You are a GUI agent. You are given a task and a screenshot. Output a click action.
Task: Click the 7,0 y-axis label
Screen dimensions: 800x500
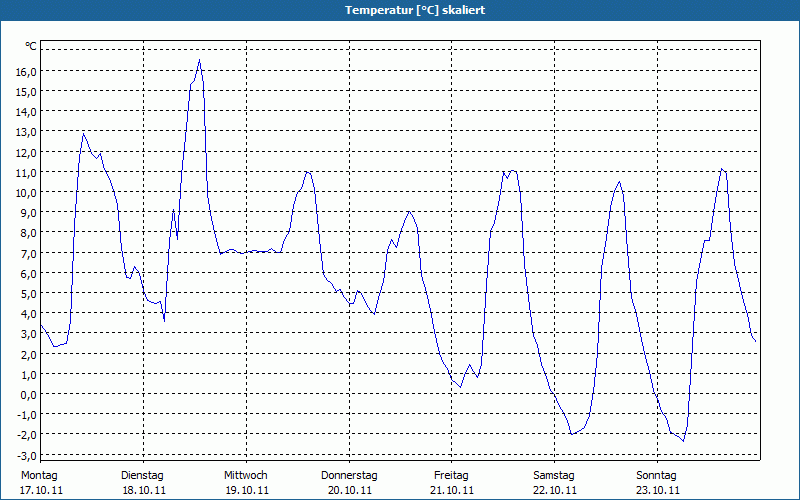pos(28,253)
